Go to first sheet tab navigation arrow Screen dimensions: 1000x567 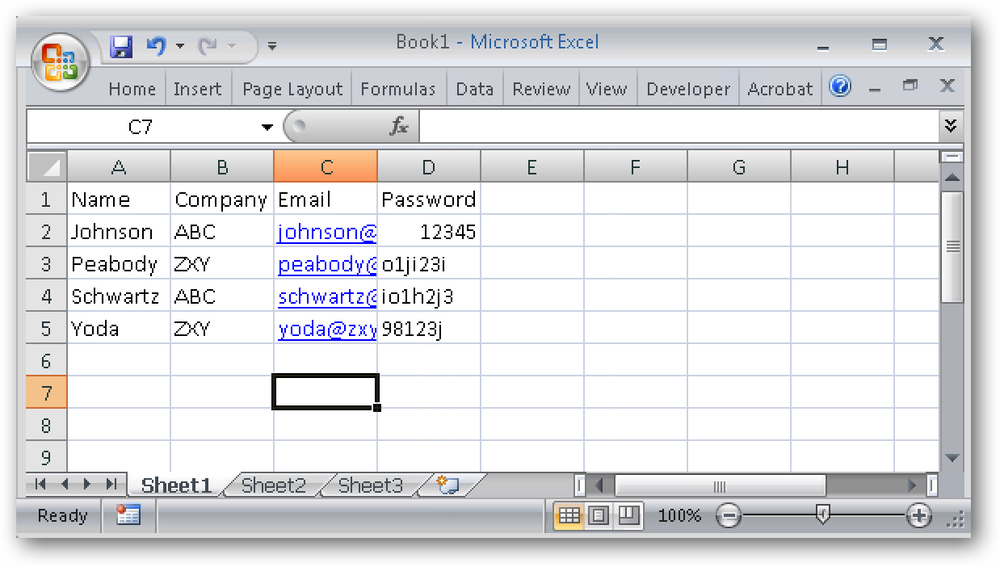click(x=40, y=484)
